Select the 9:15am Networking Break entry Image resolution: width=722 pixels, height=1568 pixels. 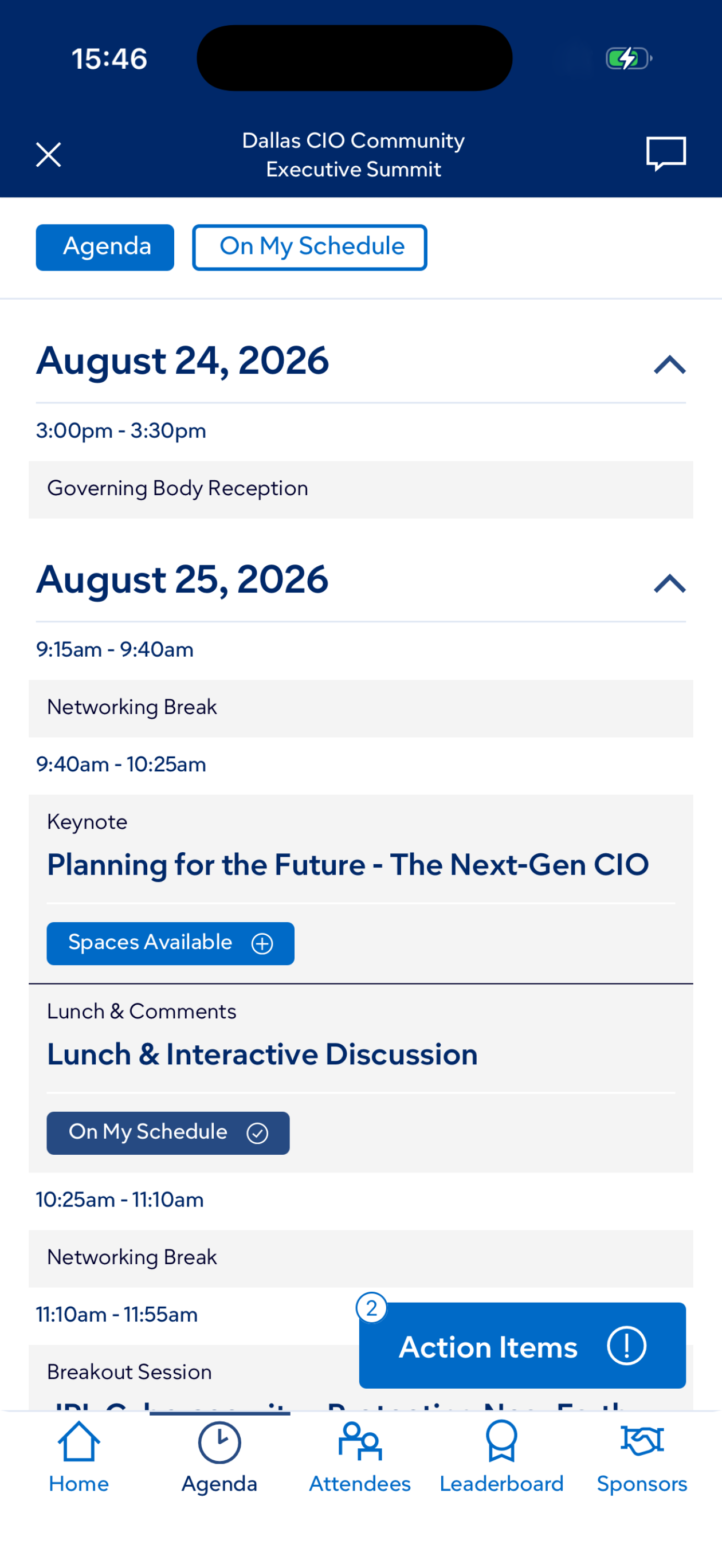click(361, 708)
